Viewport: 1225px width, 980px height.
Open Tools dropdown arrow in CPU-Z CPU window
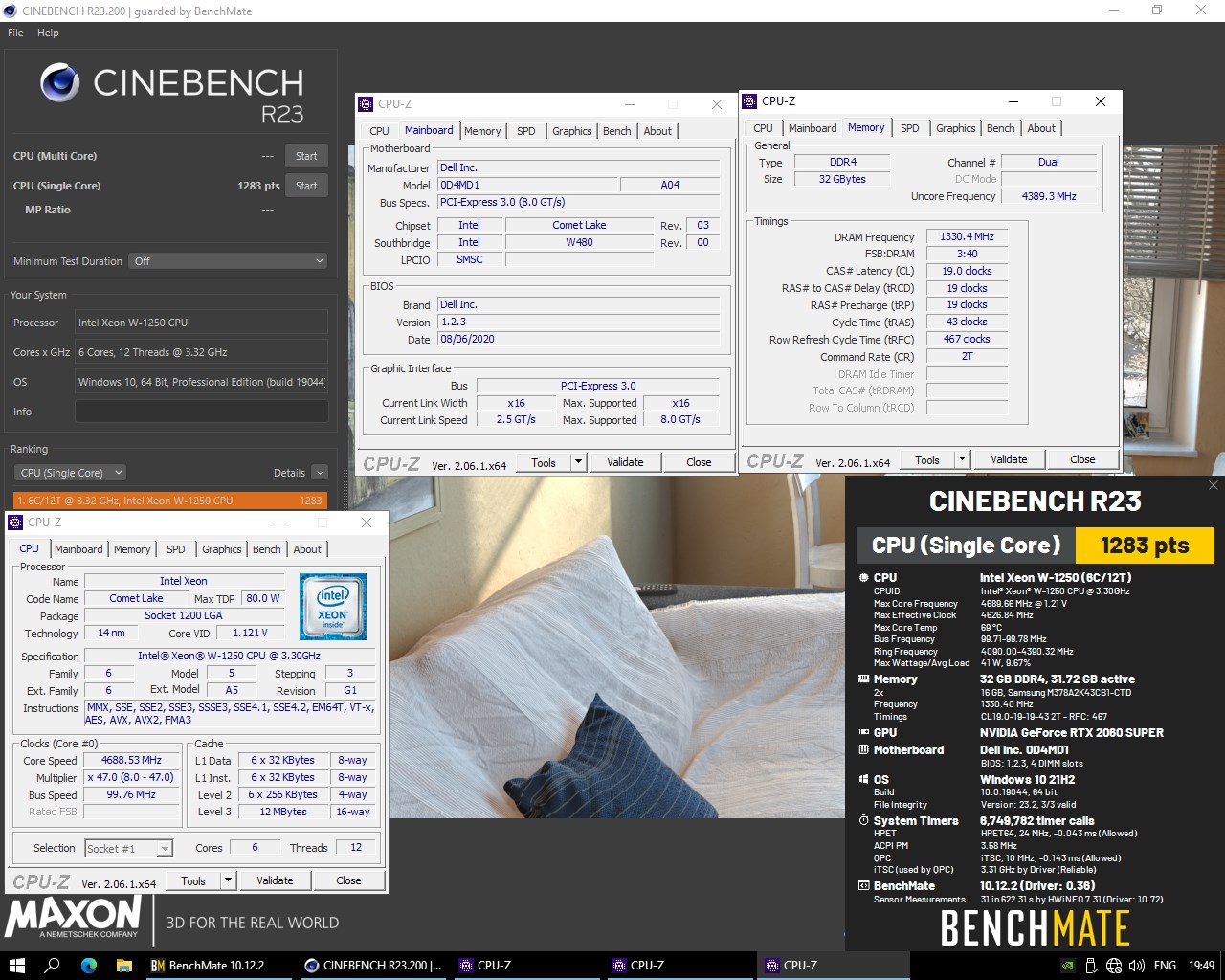[x=228, y=880]
